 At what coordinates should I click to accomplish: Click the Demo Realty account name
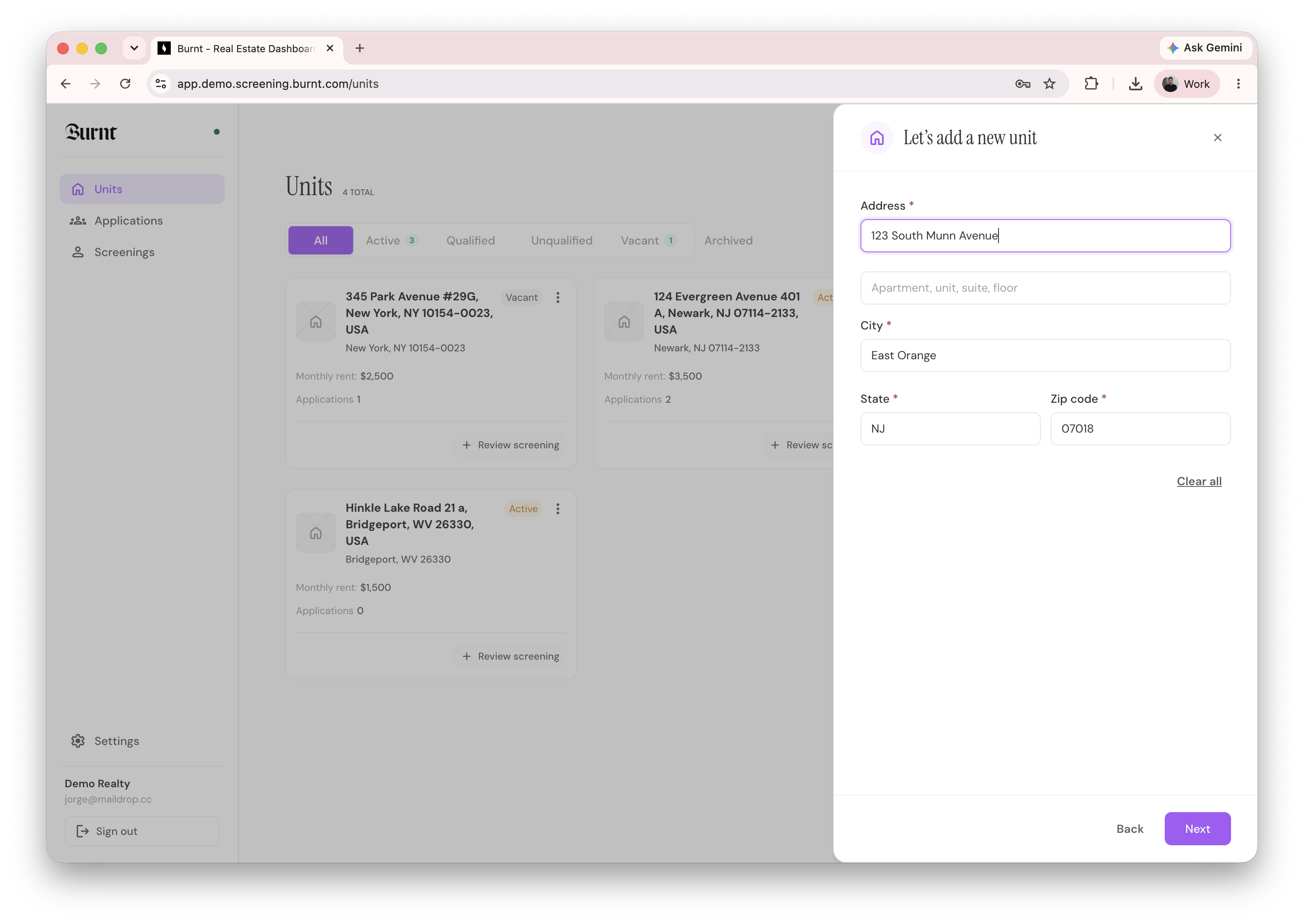point(97,784)
